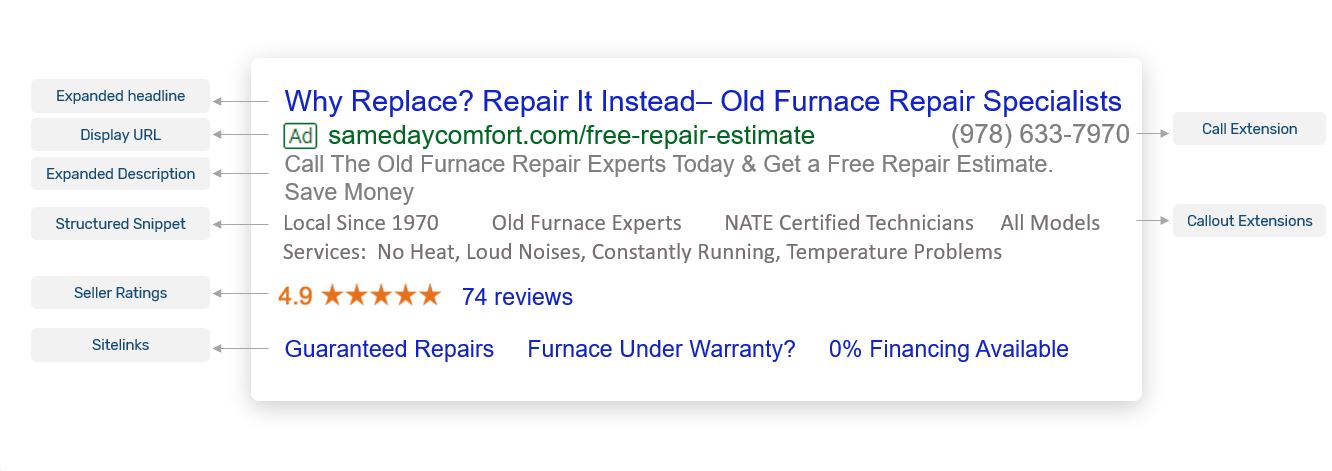This screenshot has height=471, width=1332.
Task: Select the Display URL label
Action: click(121, 135)
